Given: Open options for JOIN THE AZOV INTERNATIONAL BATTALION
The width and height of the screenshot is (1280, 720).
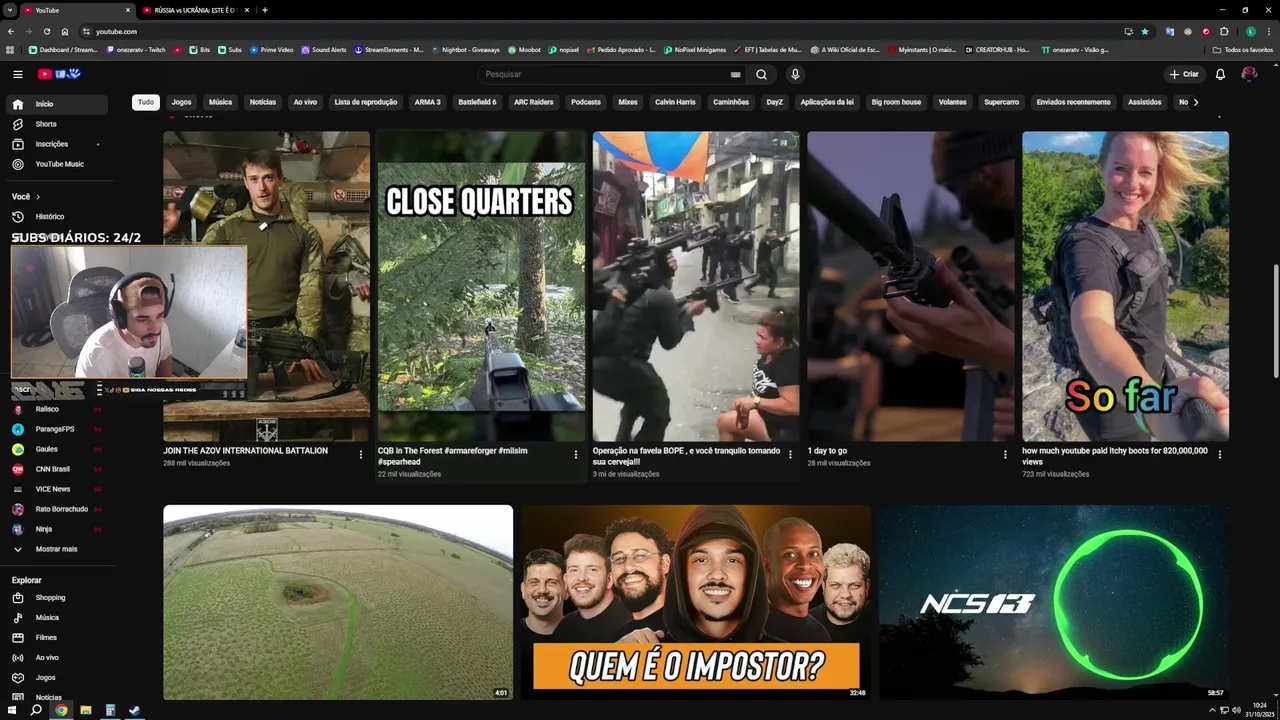Looking at the screenshot, I should (361, 455).
